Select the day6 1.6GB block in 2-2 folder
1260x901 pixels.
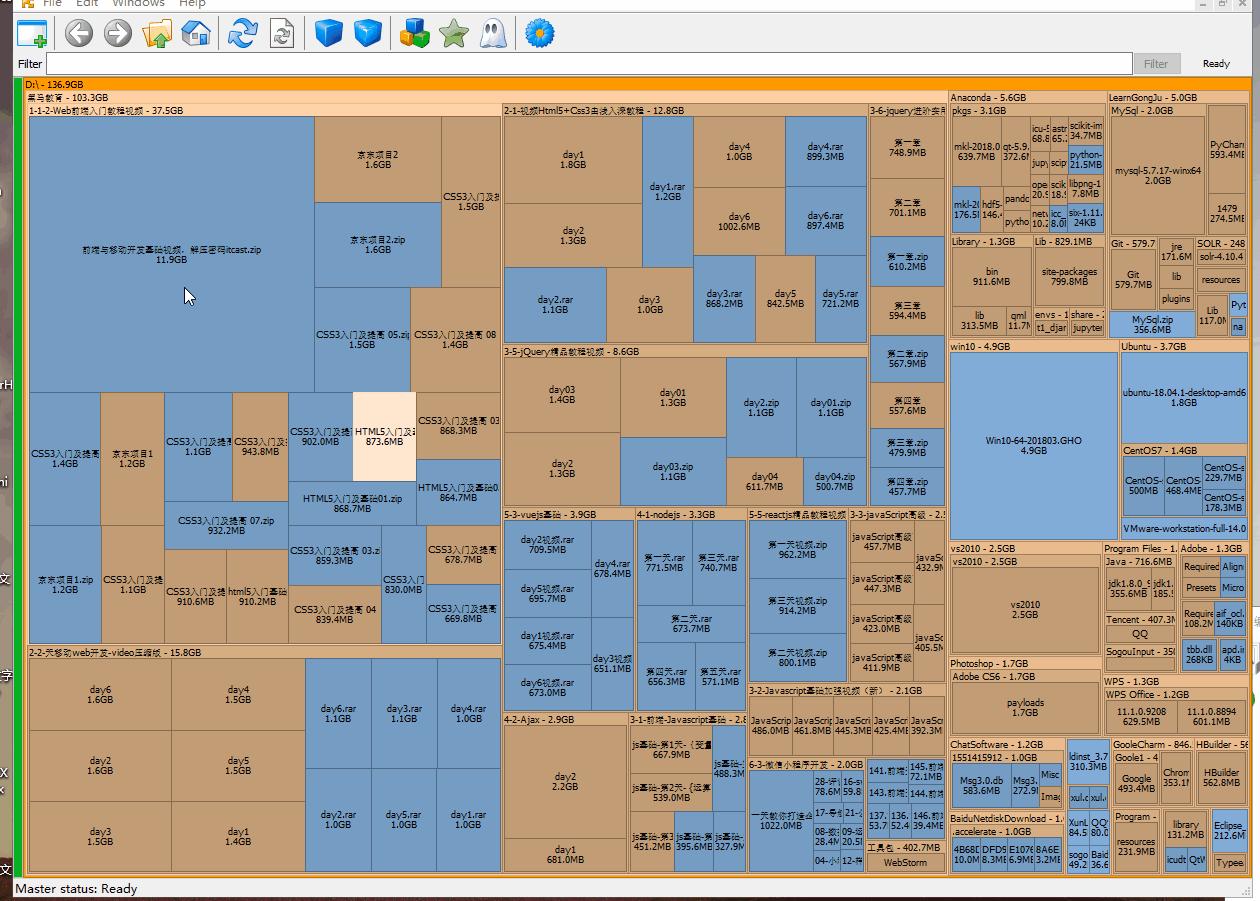[x=100, y=695]
